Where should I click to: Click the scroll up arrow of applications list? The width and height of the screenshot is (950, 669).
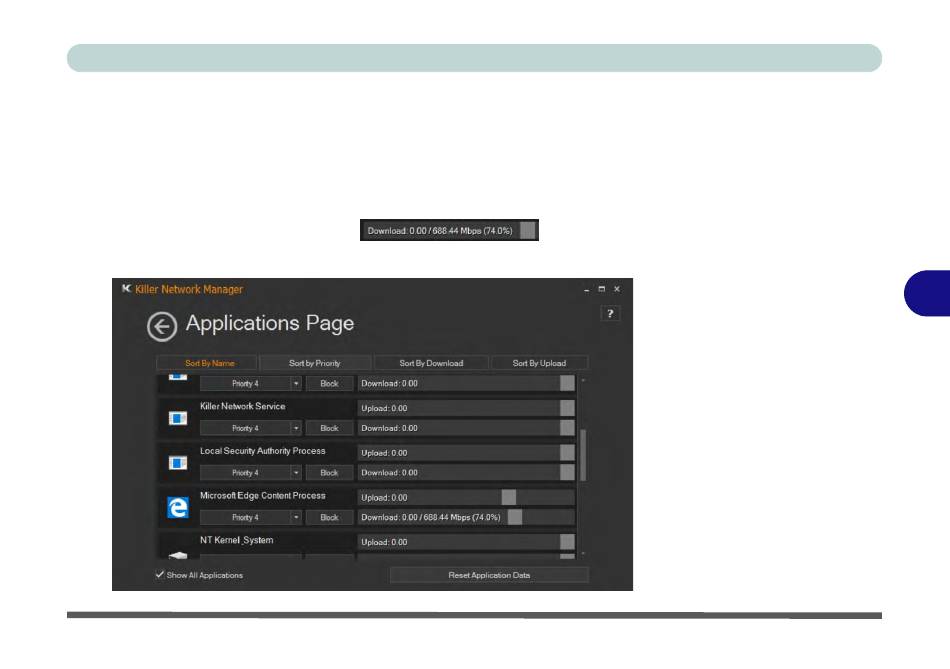583,381
